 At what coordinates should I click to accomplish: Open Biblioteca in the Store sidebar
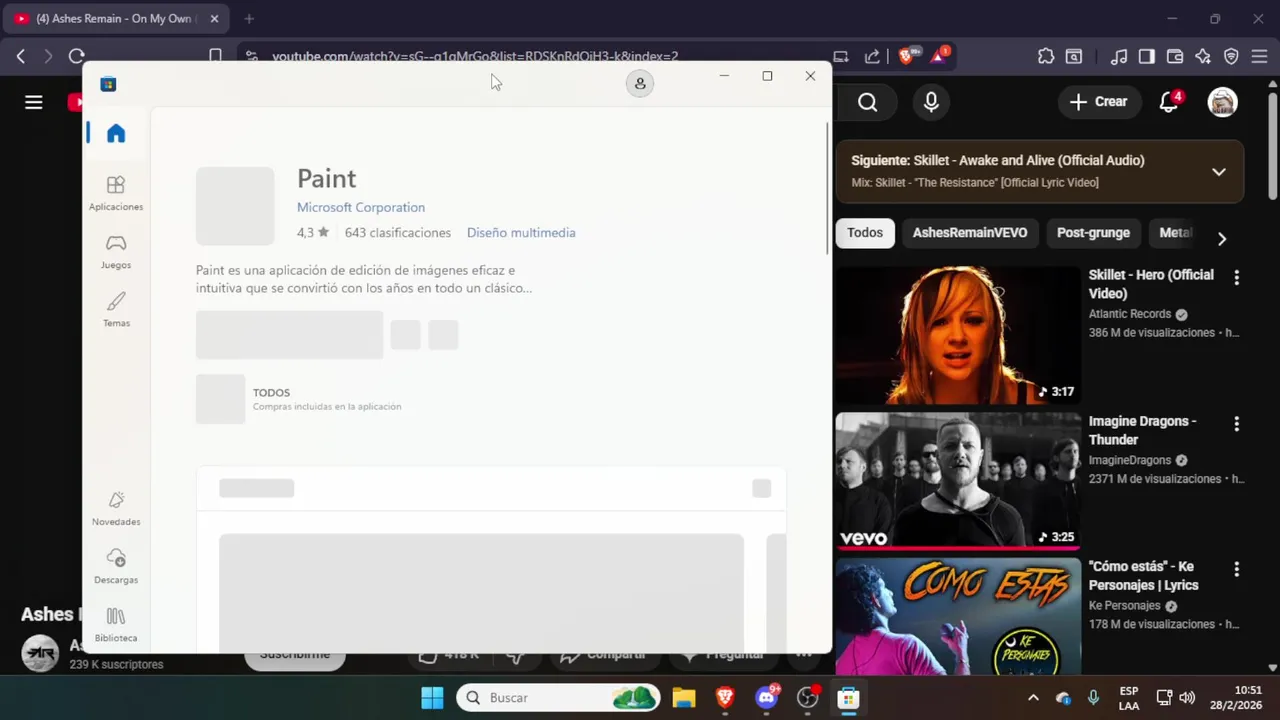tap(116, 624)
